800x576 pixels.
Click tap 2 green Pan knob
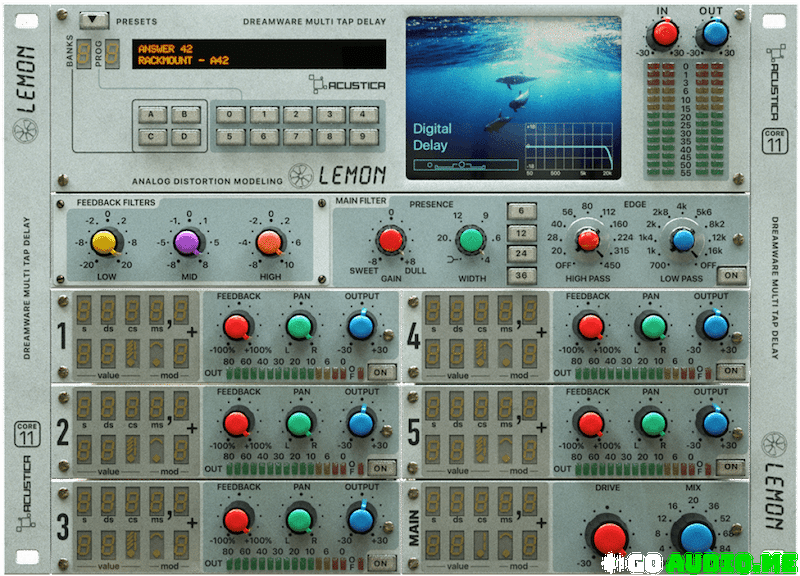pos(299,423)
